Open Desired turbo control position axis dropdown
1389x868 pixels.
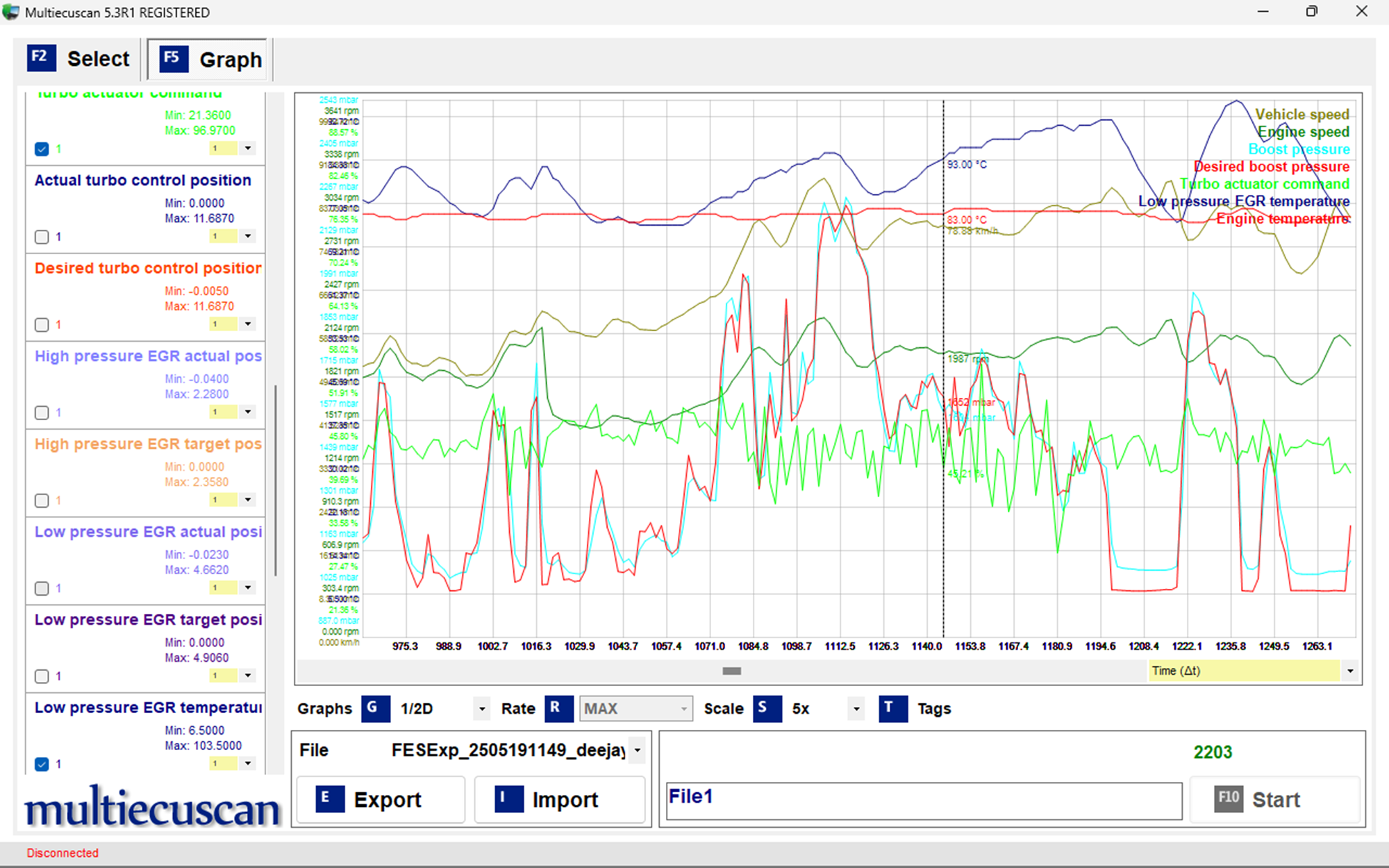coord(248,324)
